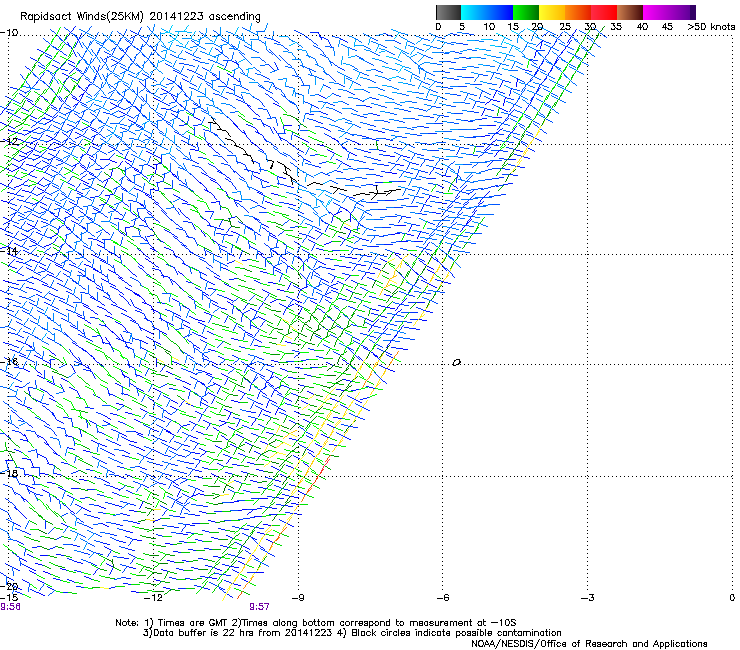Click the purple 9:56 swath time stamp
This screenshot has height=650, width=740.
click(x=10, y=607)
